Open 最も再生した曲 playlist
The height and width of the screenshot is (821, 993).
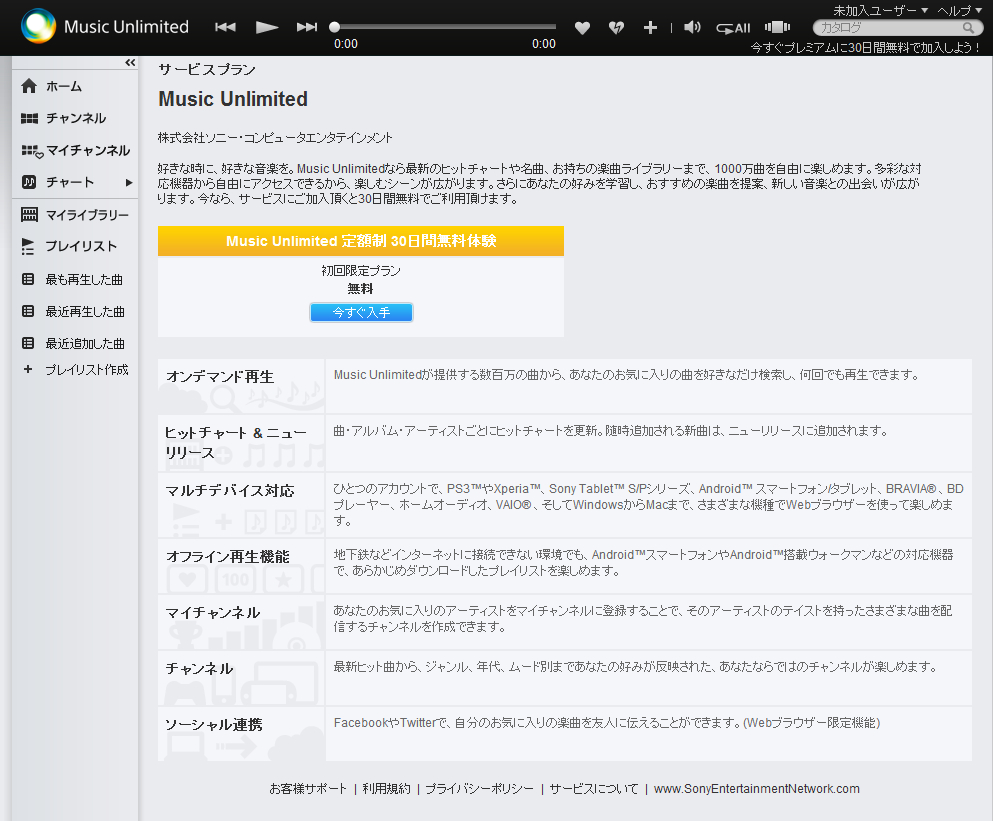84,279
